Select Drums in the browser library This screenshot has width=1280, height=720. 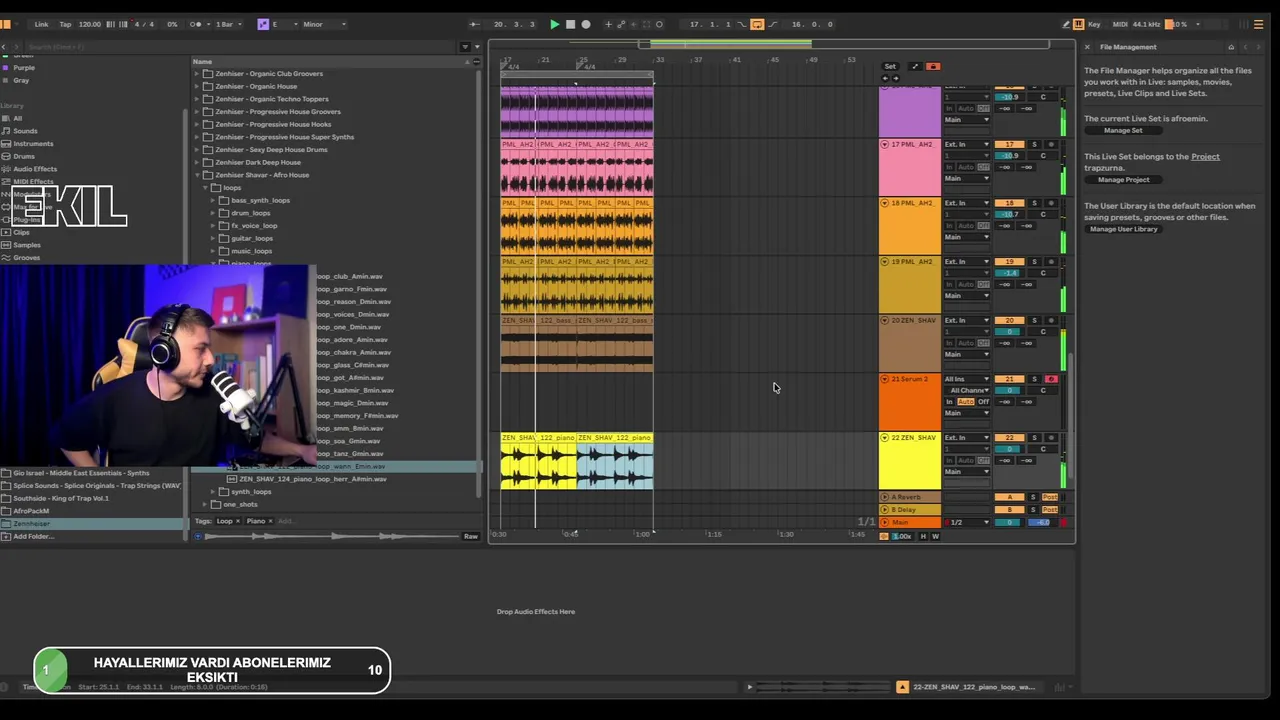point(24,156)
